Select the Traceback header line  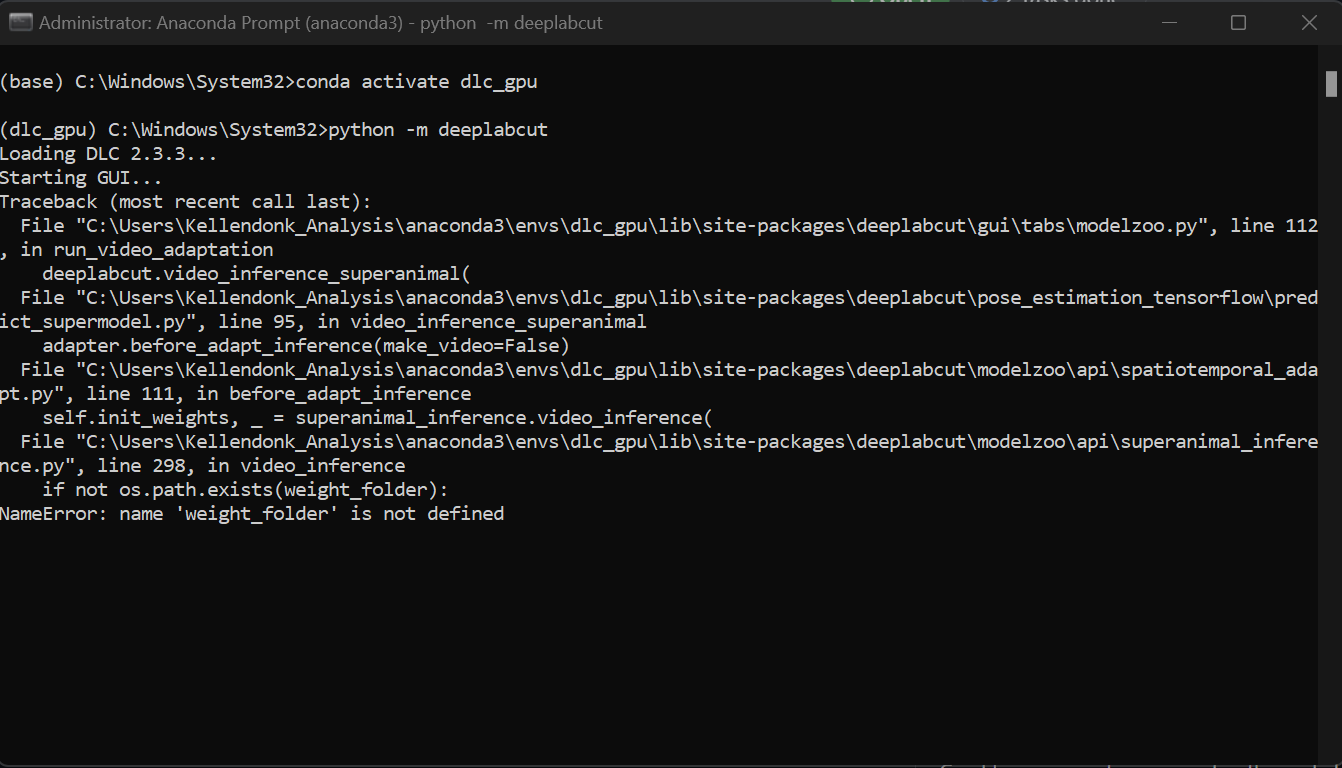coord(185,201)
